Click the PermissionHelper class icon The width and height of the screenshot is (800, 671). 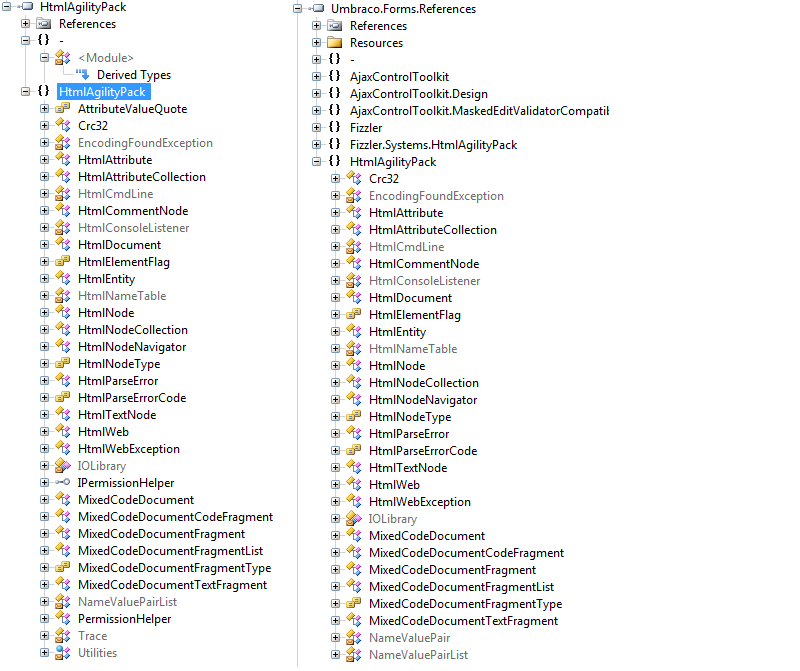62,619
